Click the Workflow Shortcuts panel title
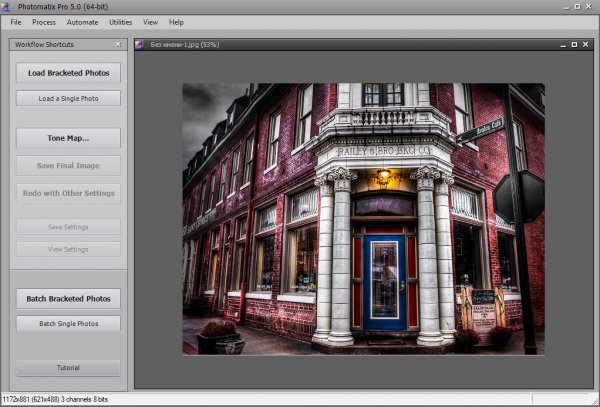 pyautogui.click(x=44, y=44)
